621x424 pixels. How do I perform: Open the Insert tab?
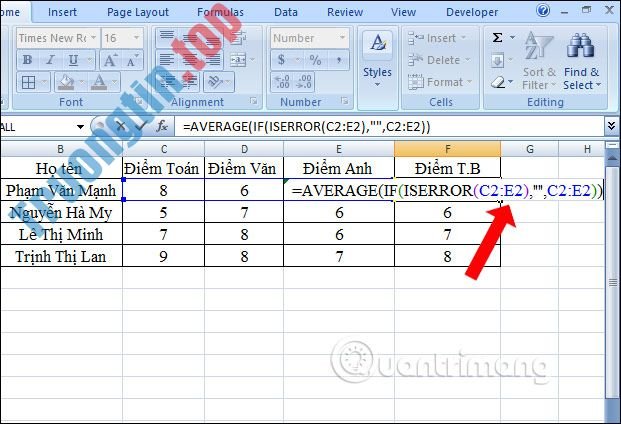click(x=62, y=12)
